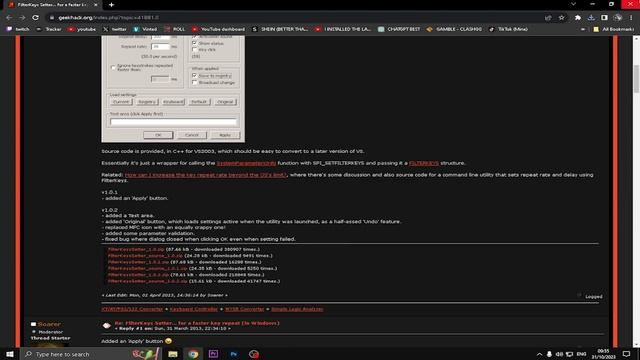The height and width of the screenshot is (360, 640).
Task: Open the Chrome extensions puzzle menu
Action: [x=578, y=18]
